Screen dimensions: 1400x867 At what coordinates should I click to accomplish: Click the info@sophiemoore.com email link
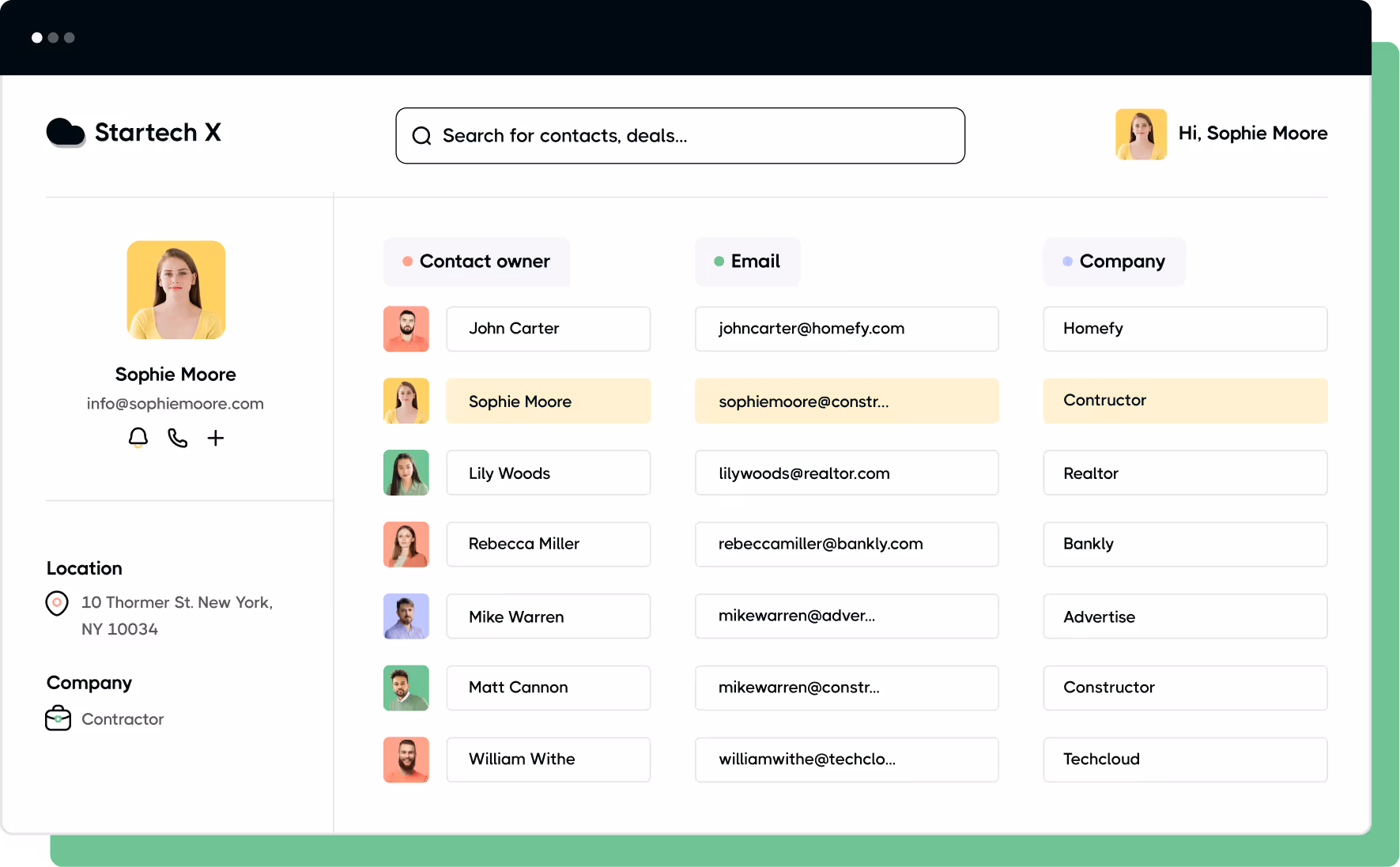click(x=175, y=403)
